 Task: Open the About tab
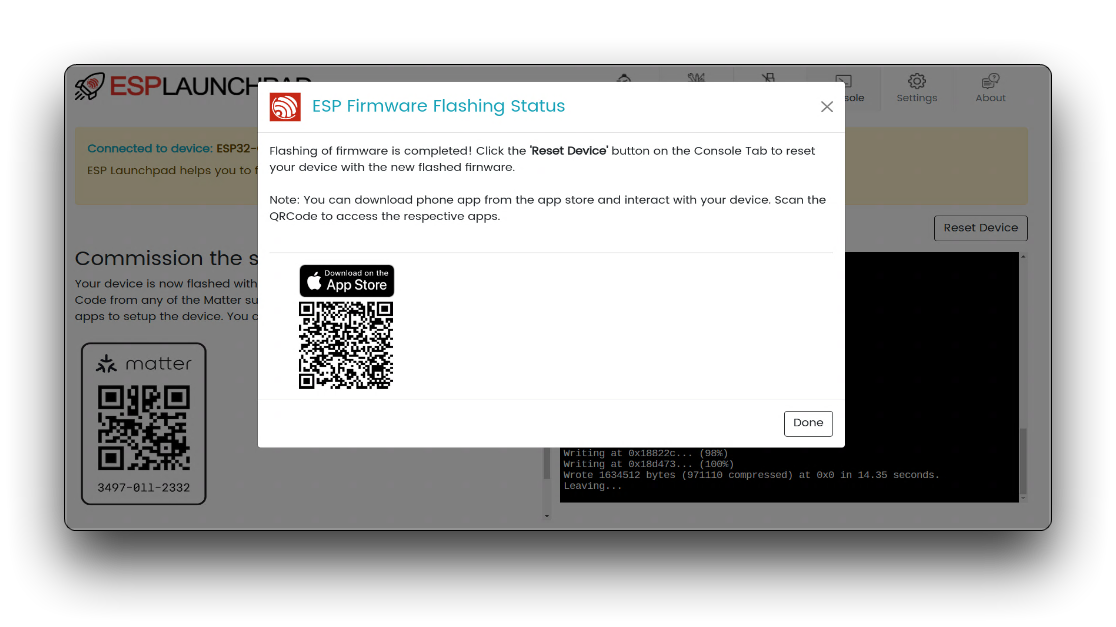coord(990,88)
